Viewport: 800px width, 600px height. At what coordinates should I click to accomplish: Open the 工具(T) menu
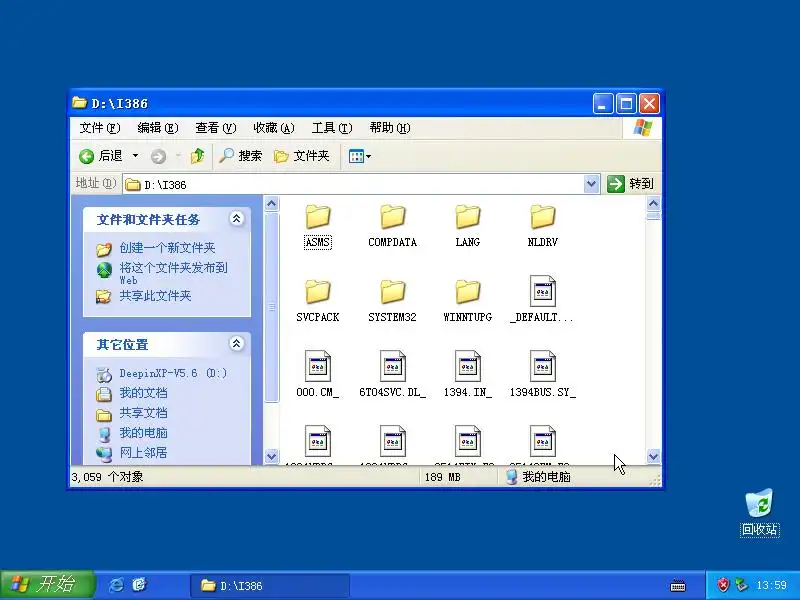coord(332,128)
